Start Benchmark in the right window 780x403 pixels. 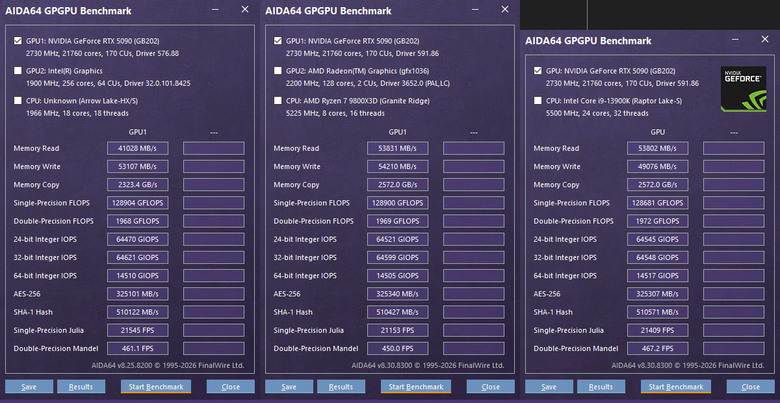(x=676, y=387)
